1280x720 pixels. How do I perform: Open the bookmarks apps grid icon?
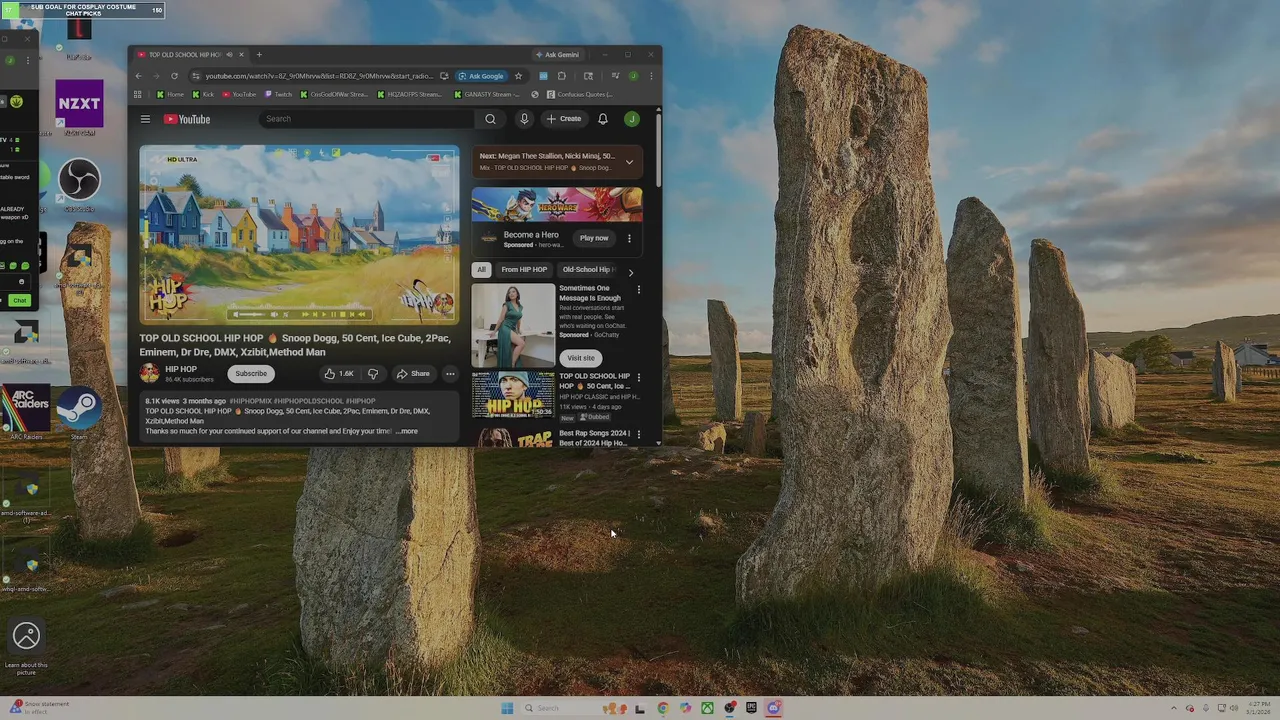click(138, 95)
